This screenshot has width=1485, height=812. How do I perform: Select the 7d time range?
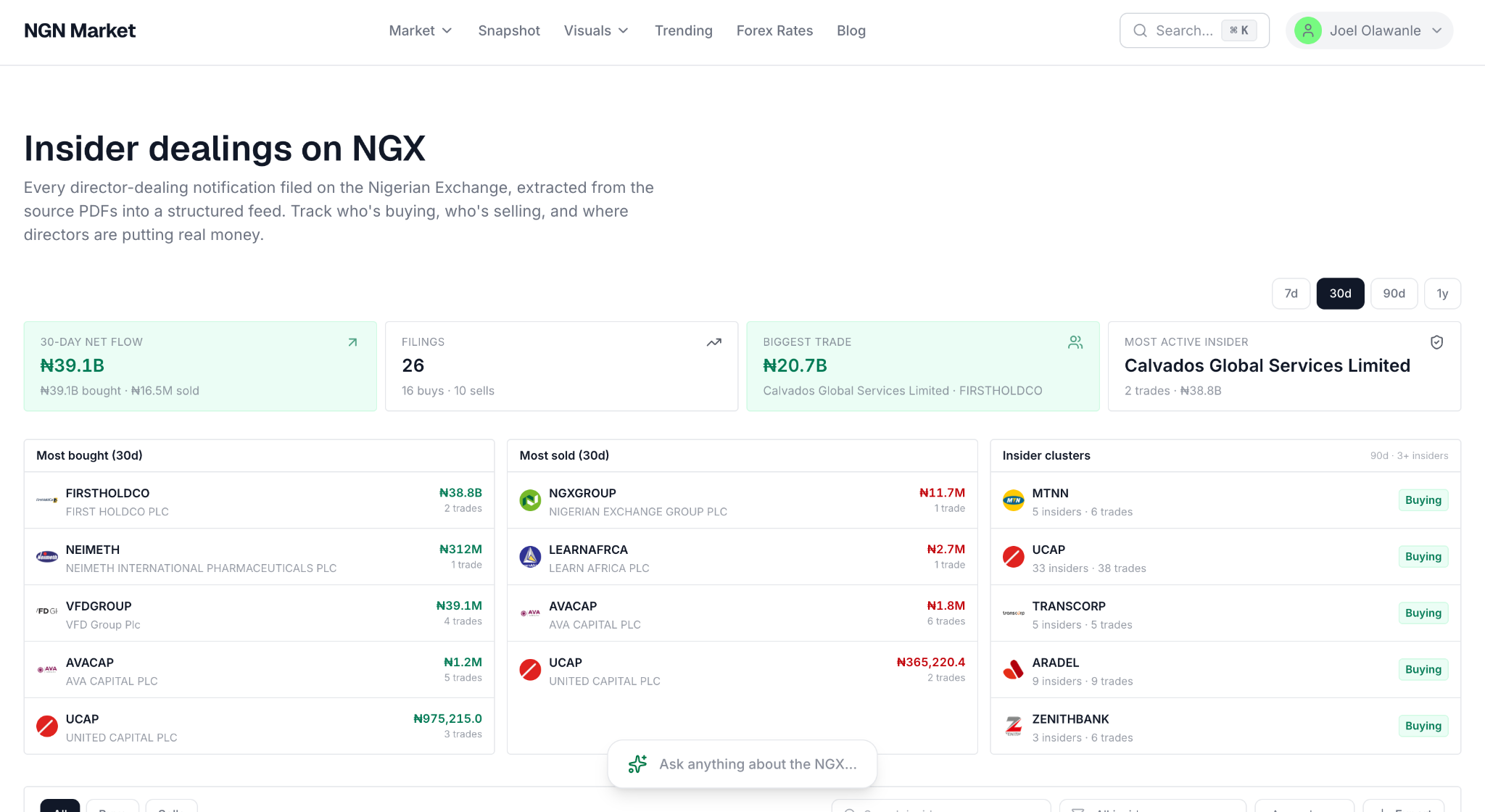coord(1291,294)
